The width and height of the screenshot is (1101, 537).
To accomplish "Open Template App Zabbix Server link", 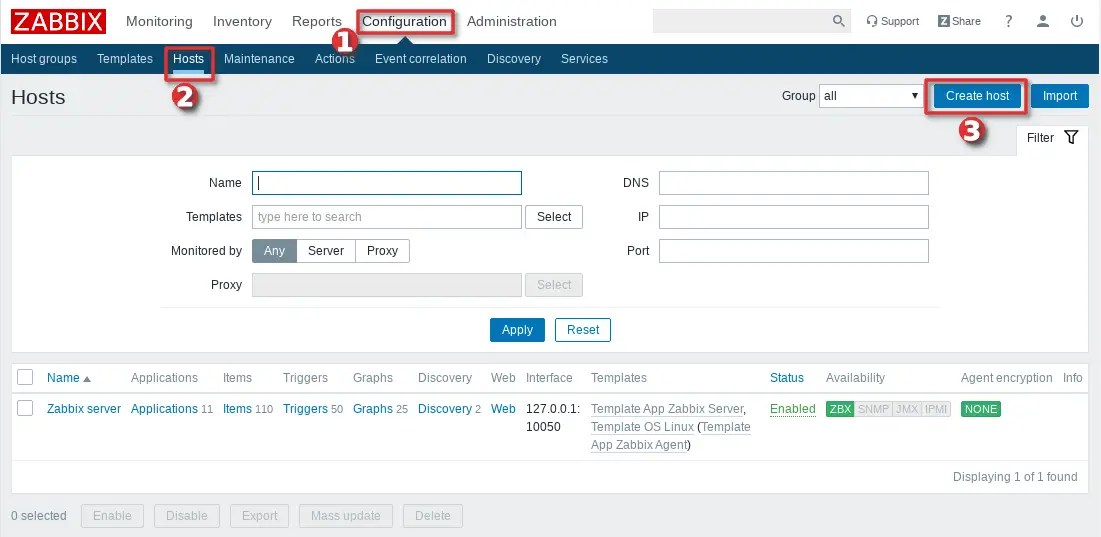I will (x=667, y=409).
